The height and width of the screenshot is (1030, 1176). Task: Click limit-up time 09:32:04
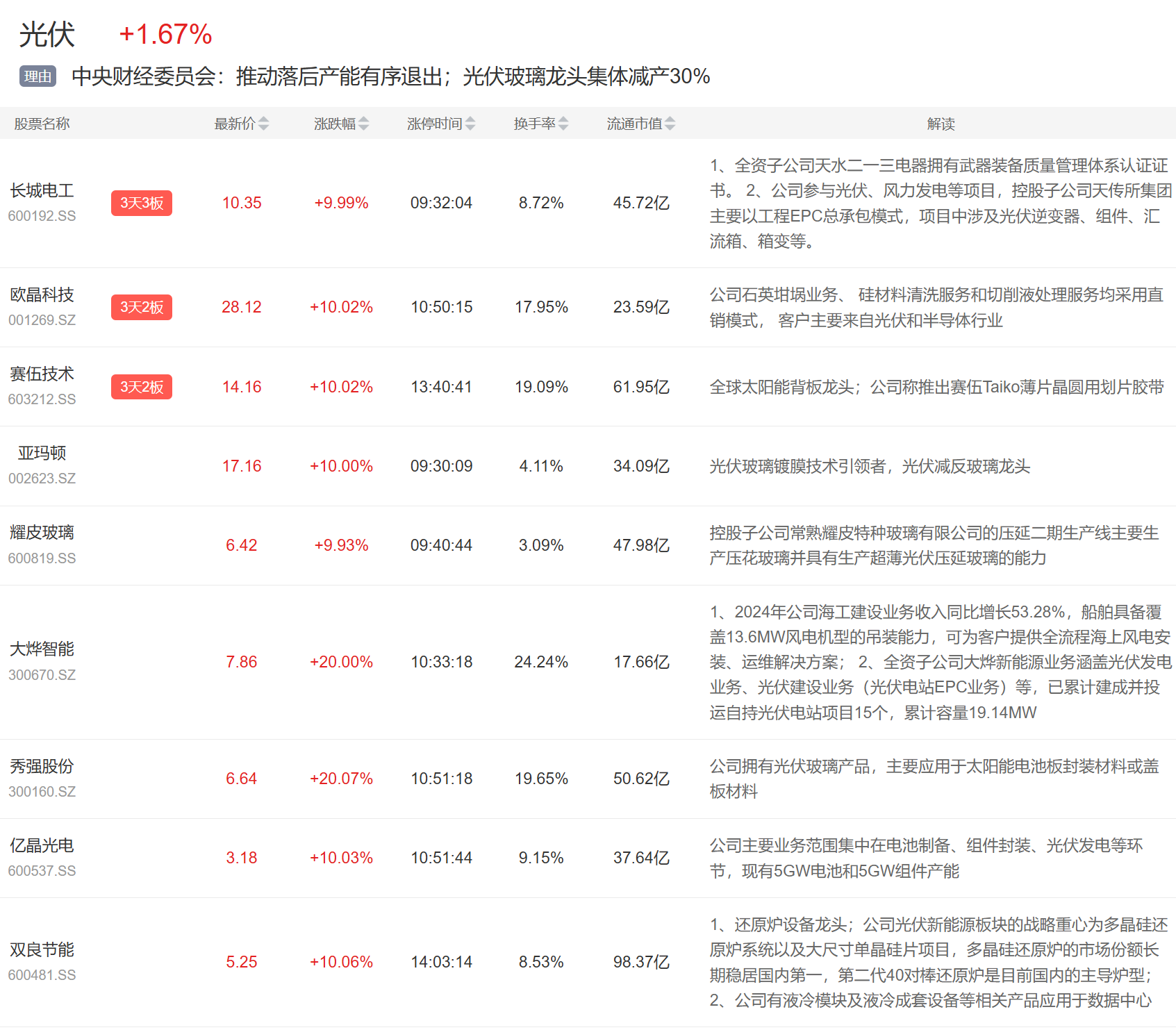coord(441,203)
